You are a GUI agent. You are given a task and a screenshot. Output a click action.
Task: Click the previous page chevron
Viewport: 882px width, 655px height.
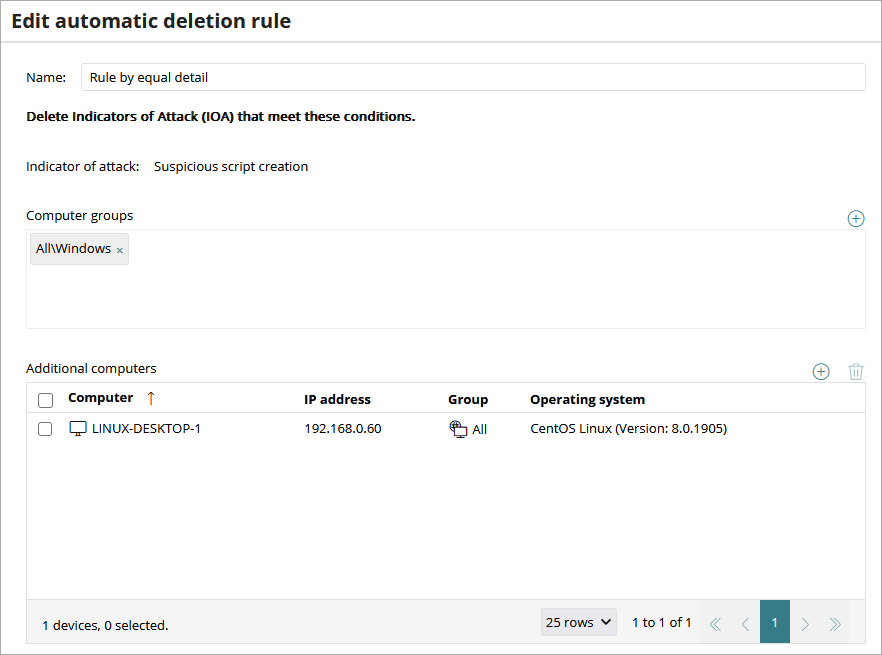point(745,622)
